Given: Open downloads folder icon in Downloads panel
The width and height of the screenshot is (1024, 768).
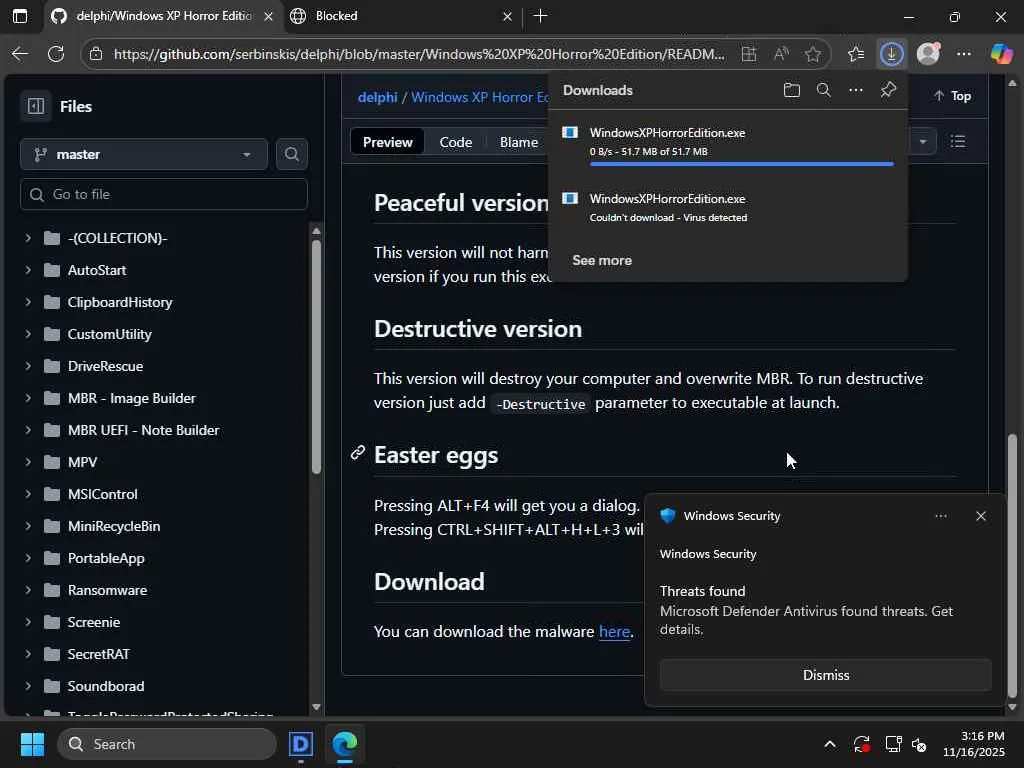Looking at the screenshot, I should tap(792, 90).
